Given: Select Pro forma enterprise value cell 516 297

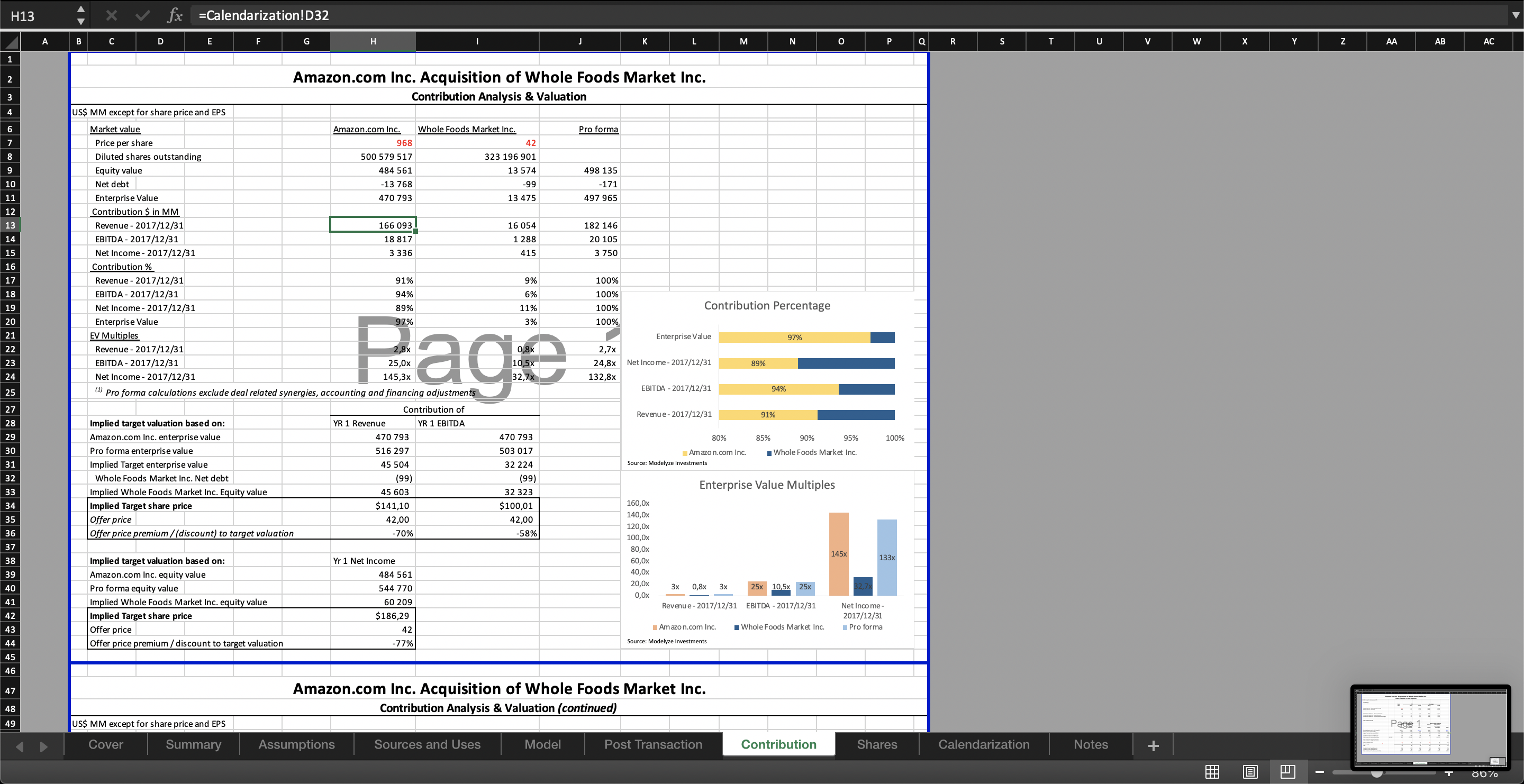Looking at the screenshot, I should click(x=373, y=451).
